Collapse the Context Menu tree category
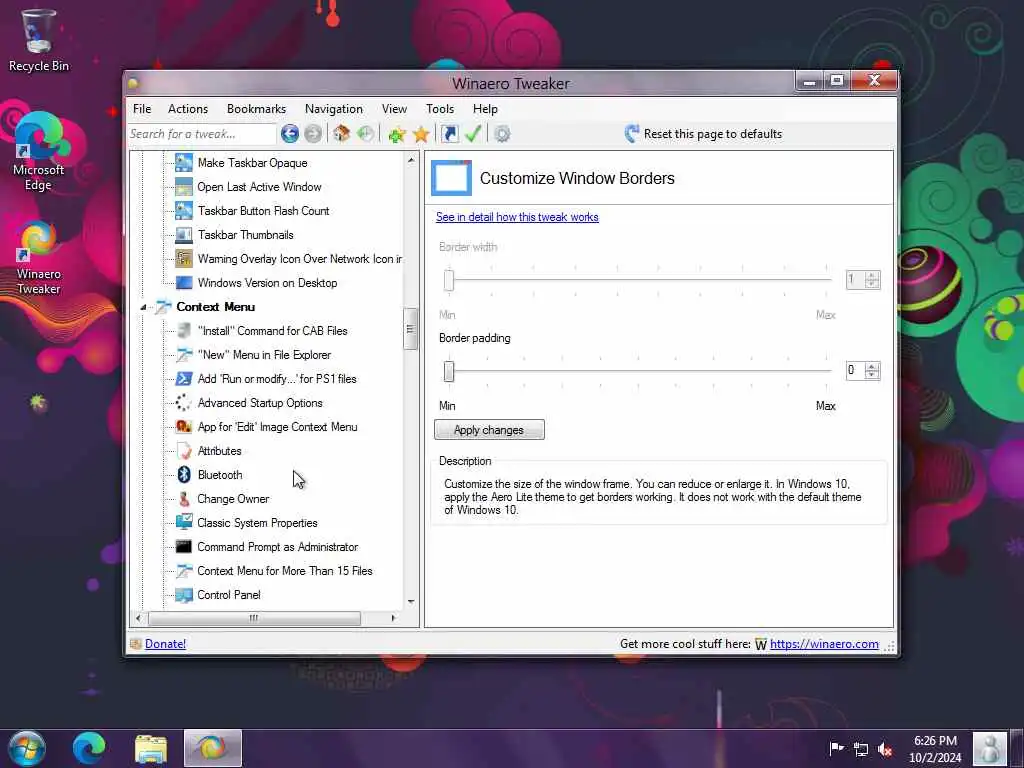The height and width of the screenshot is (768, 1024). pos(143,307)
